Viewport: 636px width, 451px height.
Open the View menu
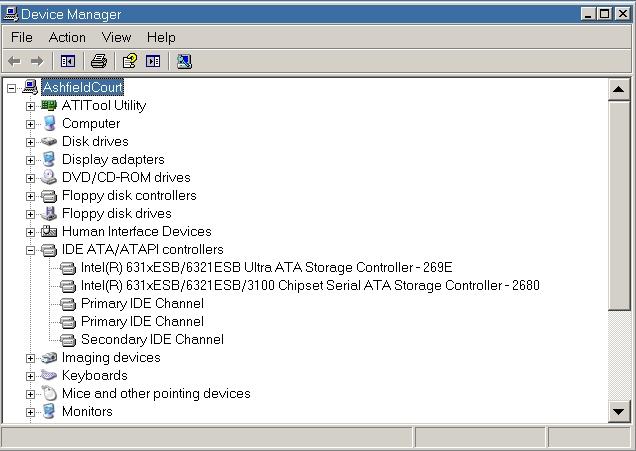point(116,37)
